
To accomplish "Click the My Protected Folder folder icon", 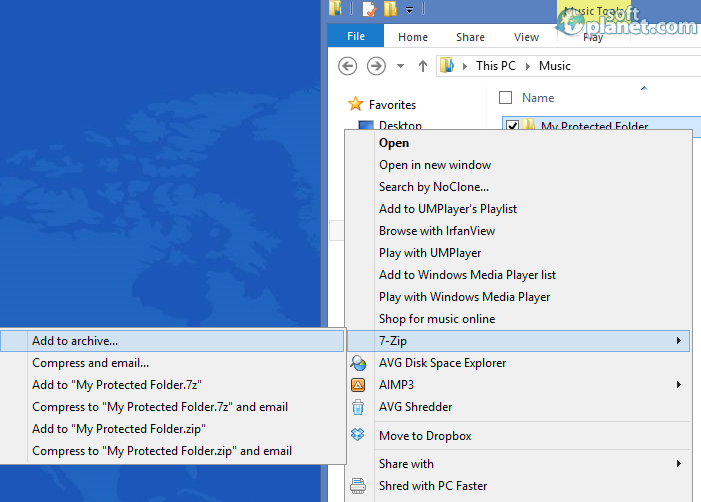I will pos(529,124).
